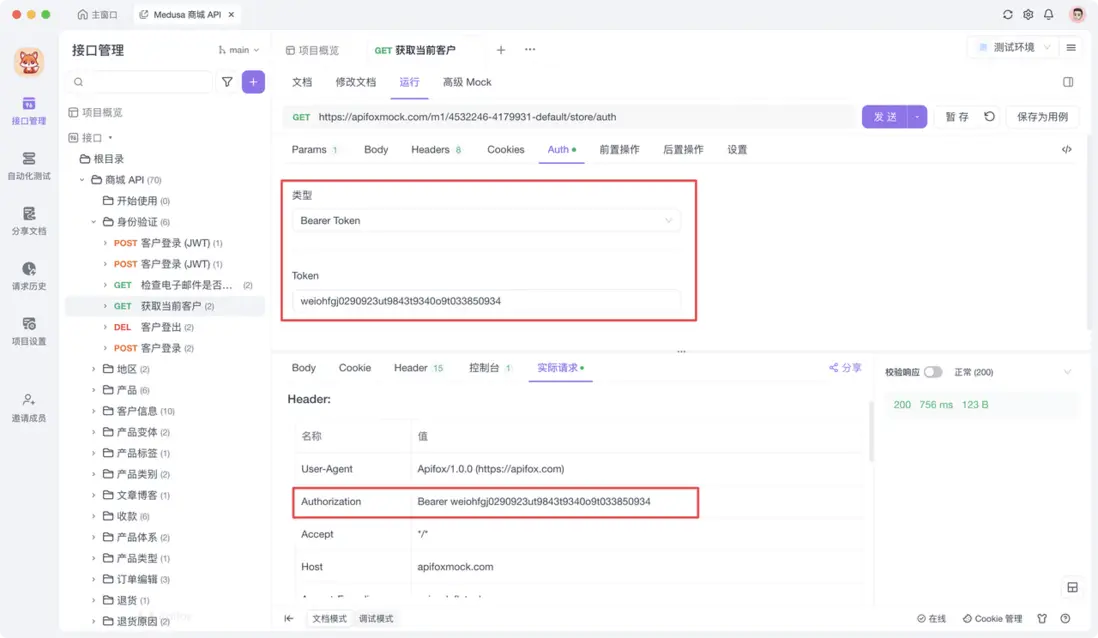
Task: Click the Token input field
Action: coord(486,300)
